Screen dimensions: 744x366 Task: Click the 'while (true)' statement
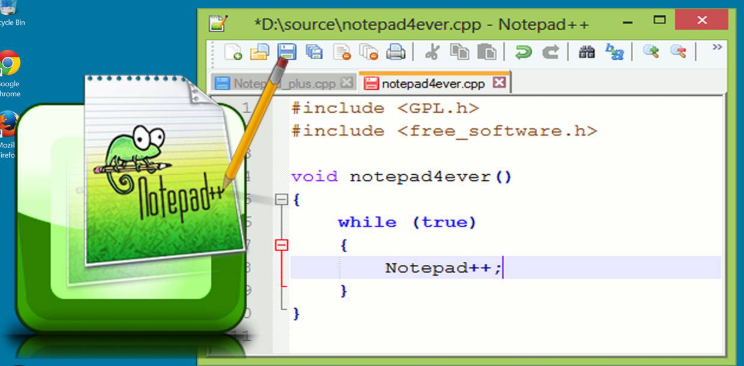point(407,223)
